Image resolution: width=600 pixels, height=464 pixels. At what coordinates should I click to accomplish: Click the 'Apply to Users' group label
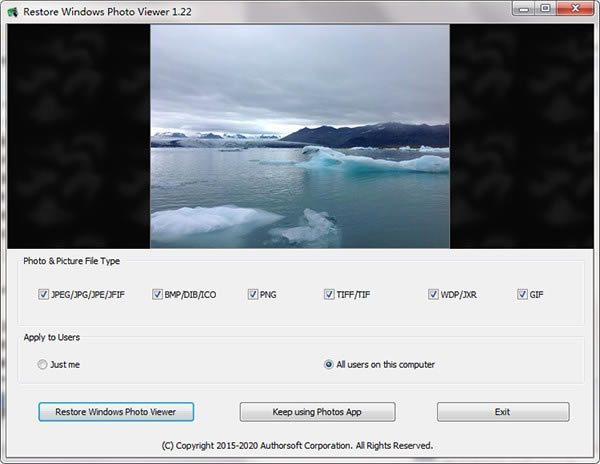(52, 337)
